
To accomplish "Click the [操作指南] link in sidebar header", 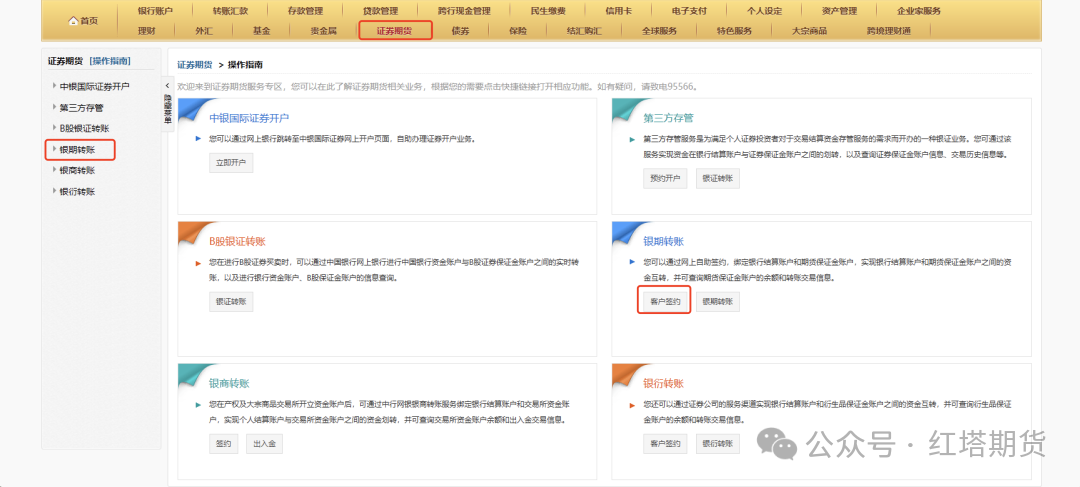I will 110,61.
